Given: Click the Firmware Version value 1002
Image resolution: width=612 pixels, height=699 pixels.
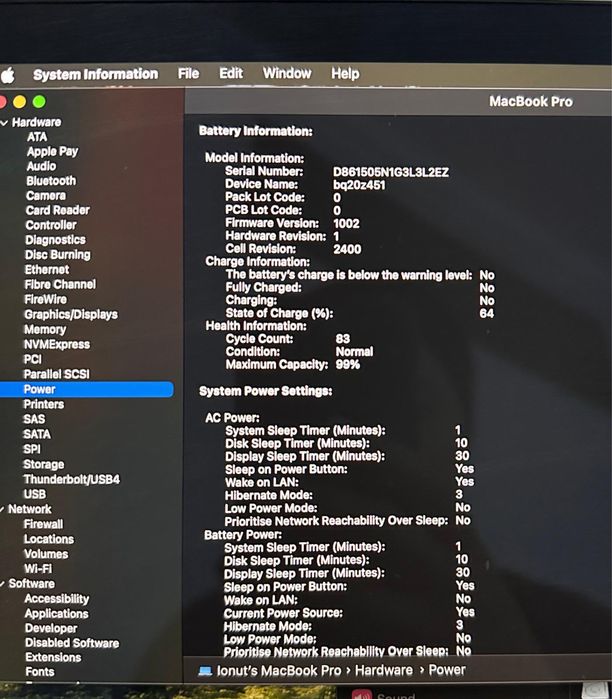Looking at the screenshot, I should tap(346, 223).
